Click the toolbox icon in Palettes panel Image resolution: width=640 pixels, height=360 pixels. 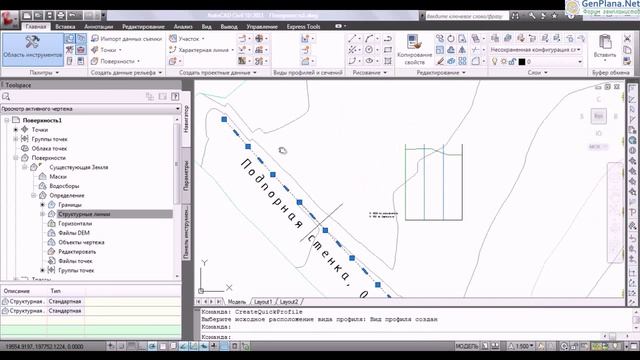(x=81, y=50)
